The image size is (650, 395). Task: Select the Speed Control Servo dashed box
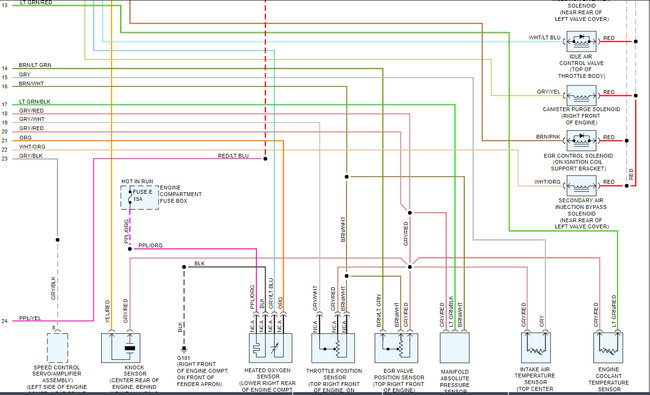(57, 348)
